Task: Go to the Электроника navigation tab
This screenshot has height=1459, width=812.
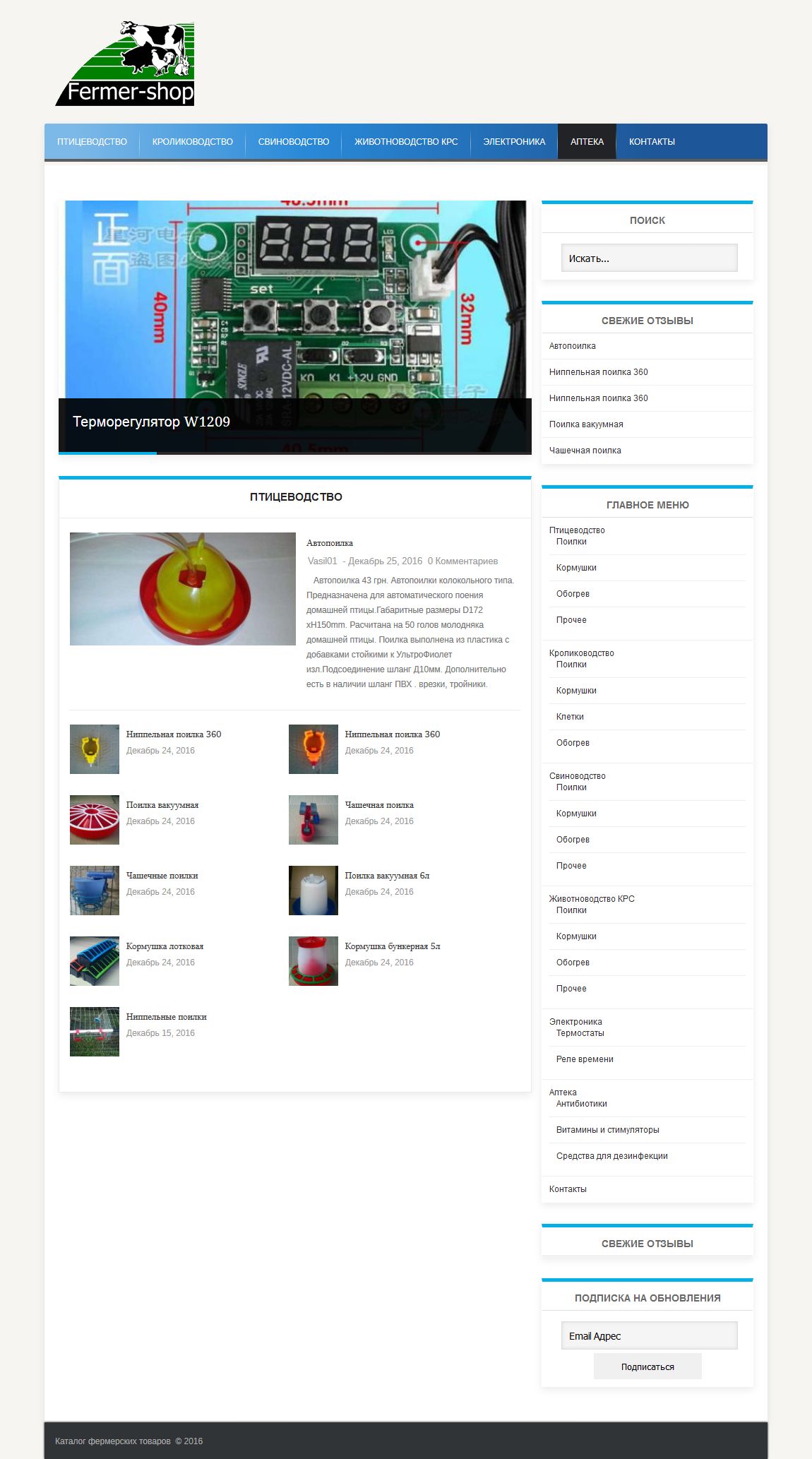Action: 514,142
